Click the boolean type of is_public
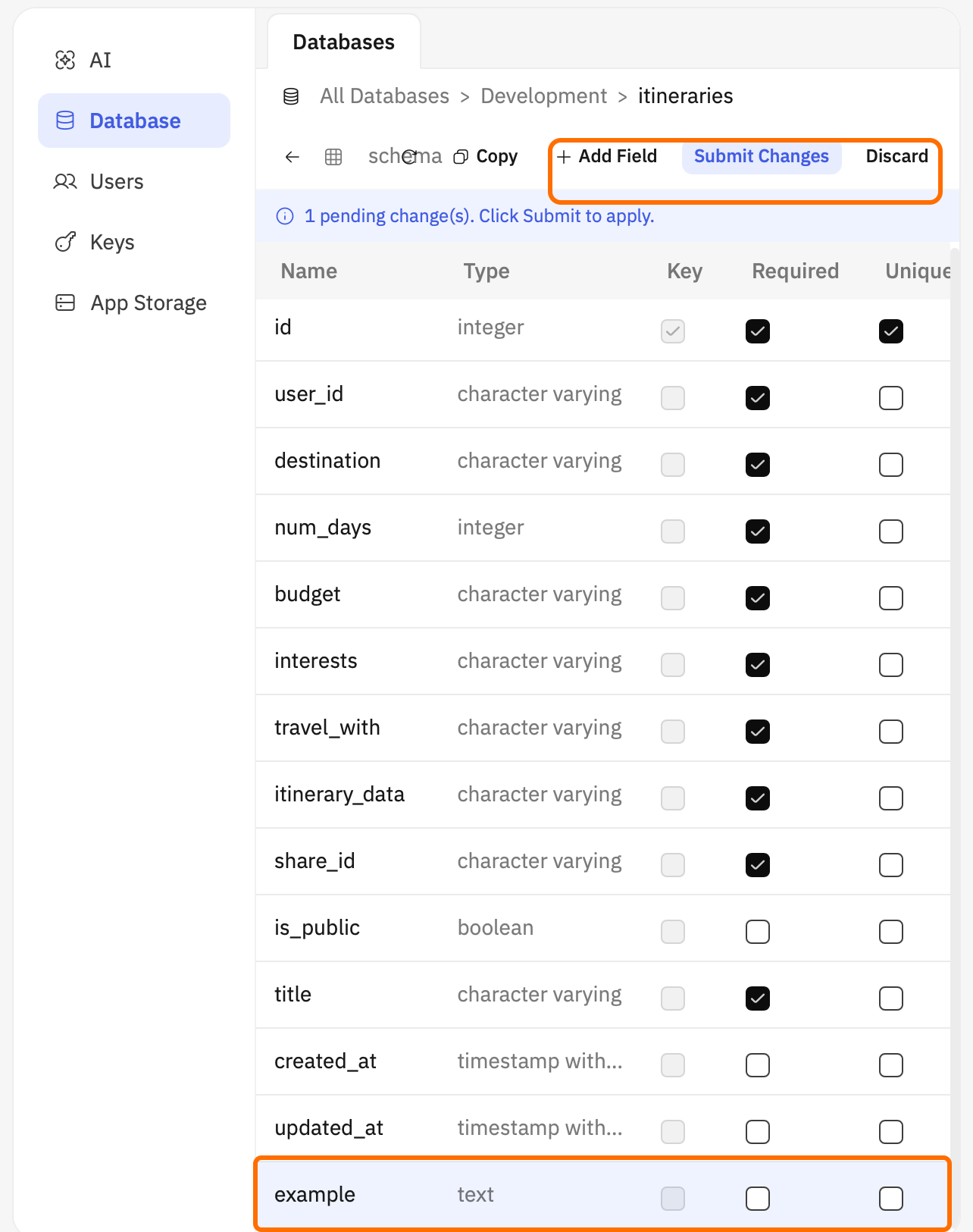Viewport: 973px width, 1232px height. (496, 928)
